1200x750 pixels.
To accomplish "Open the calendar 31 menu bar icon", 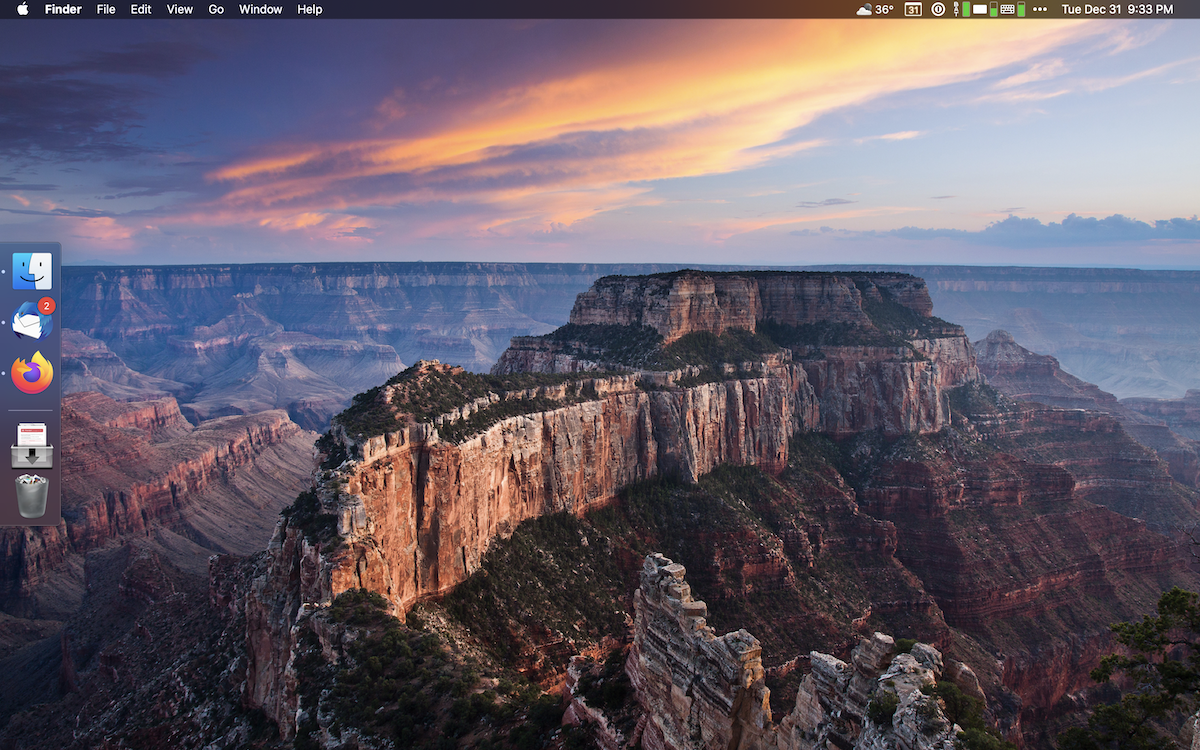I will click(x=913, y=9).
